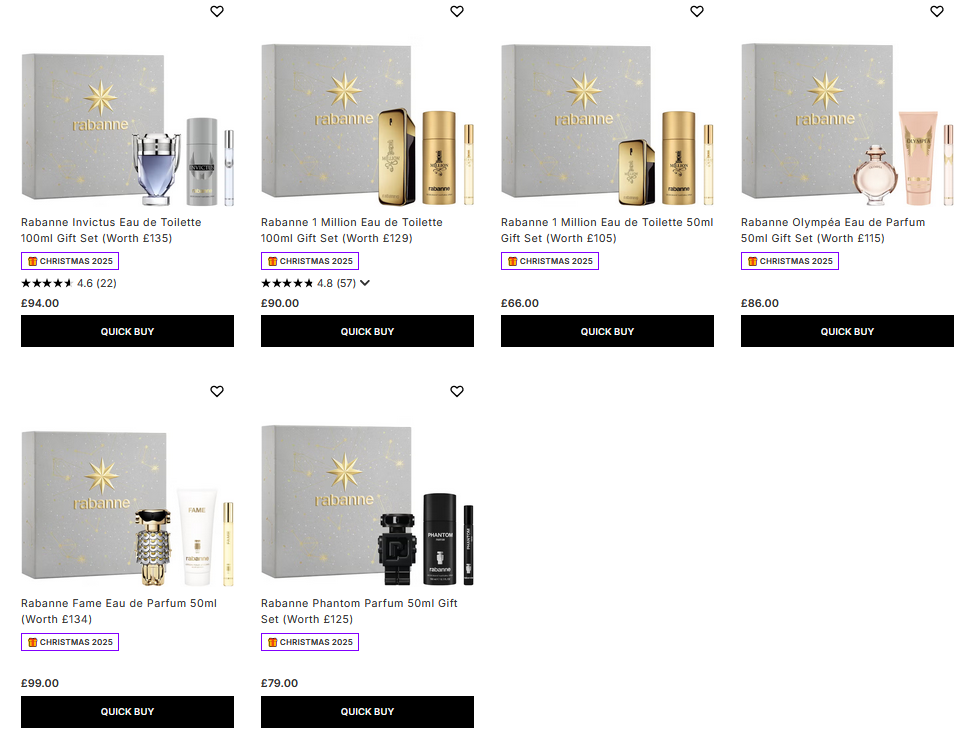
Task: Toggle wishlist heart on Phantom gift set
Action: tap(457, 391)
